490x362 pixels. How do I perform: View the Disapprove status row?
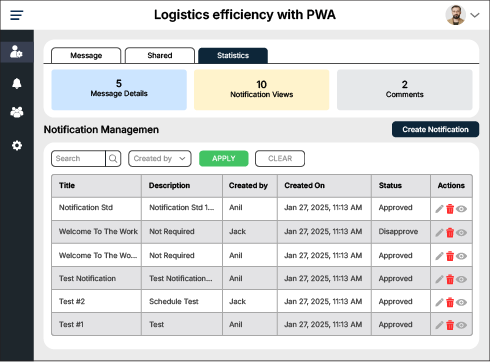461,233
